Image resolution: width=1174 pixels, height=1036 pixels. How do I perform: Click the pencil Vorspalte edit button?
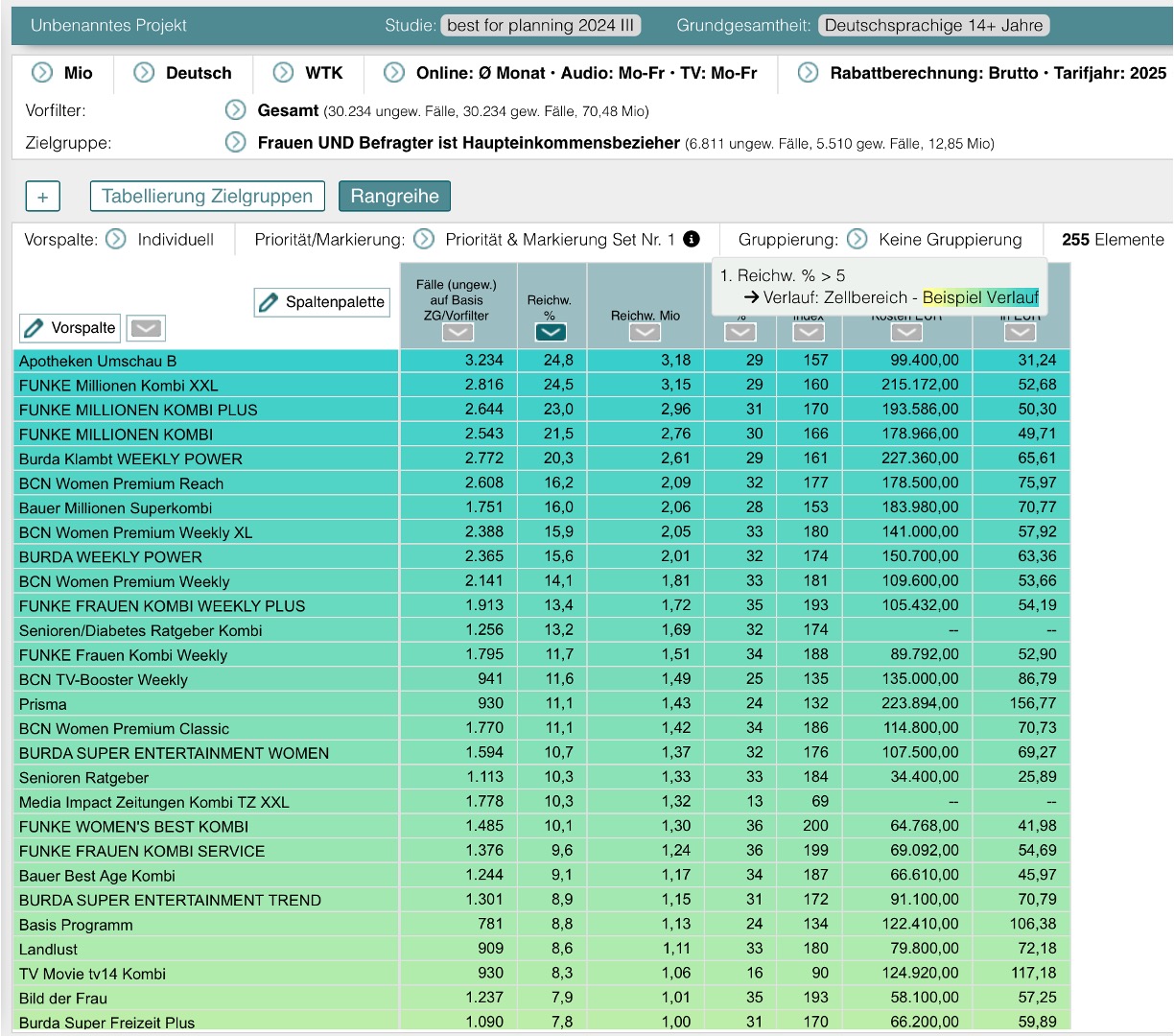coord(69,328)
